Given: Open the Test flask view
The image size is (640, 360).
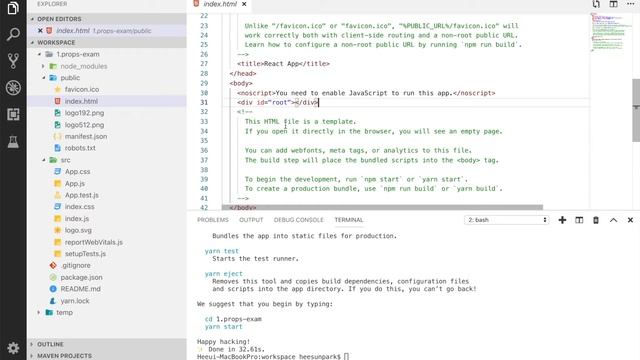Looking at the screenshot, I should click(x=13, y=142).
